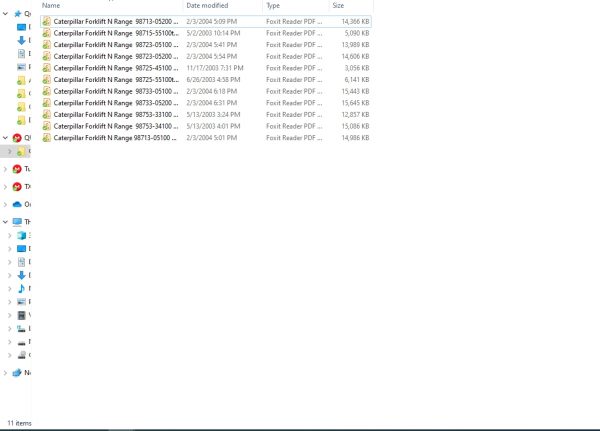Expand the OneDrive tree node
The width and height of the screenshot is (600, 431).
click(x=5, y=204)
